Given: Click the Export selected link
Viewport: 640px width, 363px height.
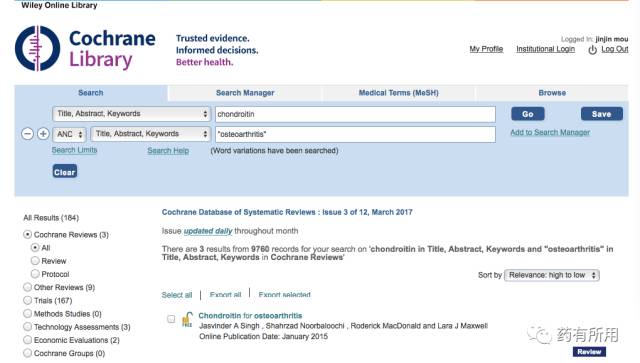Looking at the screenshot, I should (x=284, y=295).
